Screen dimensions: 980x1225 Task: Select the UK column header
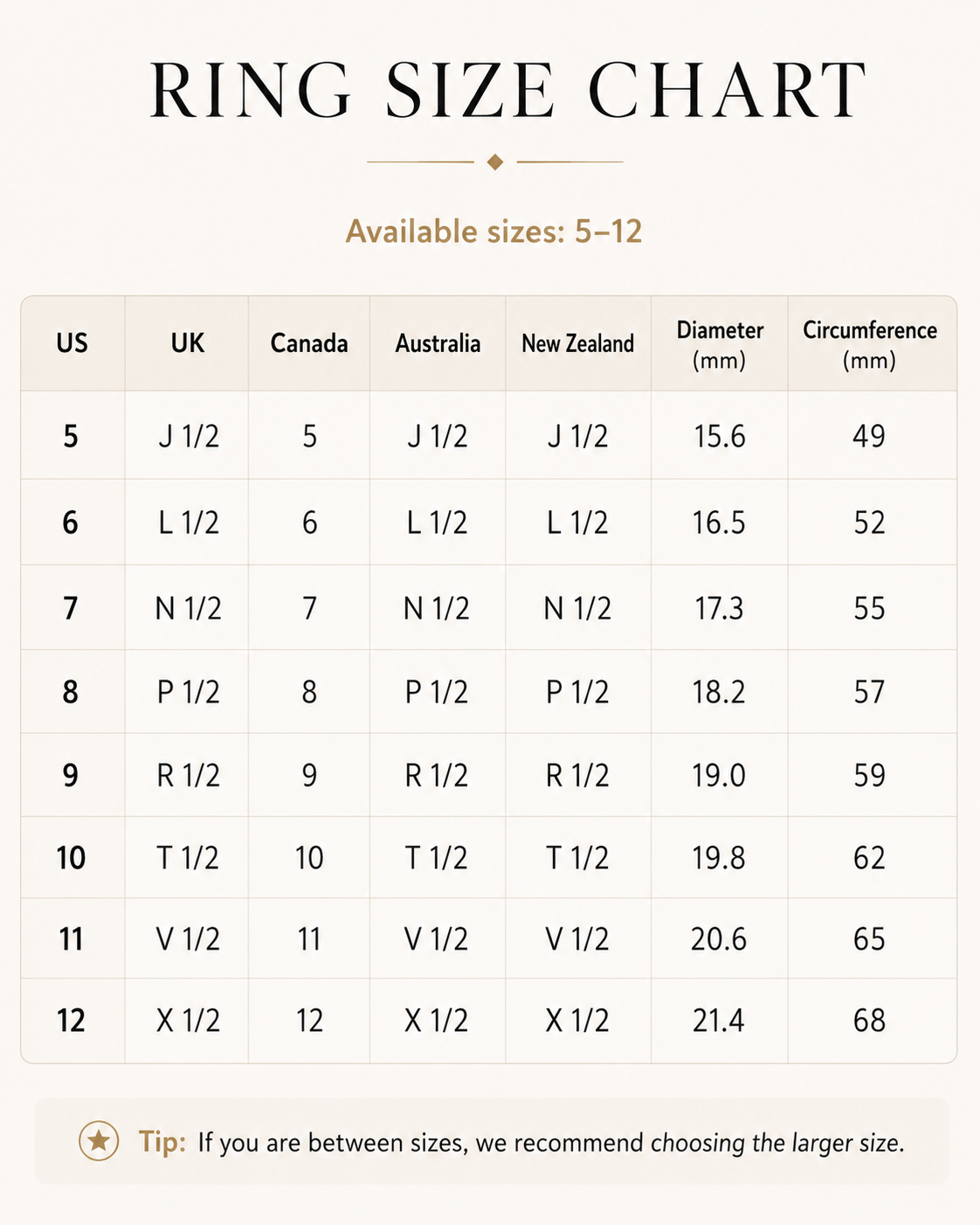point(188,343)
